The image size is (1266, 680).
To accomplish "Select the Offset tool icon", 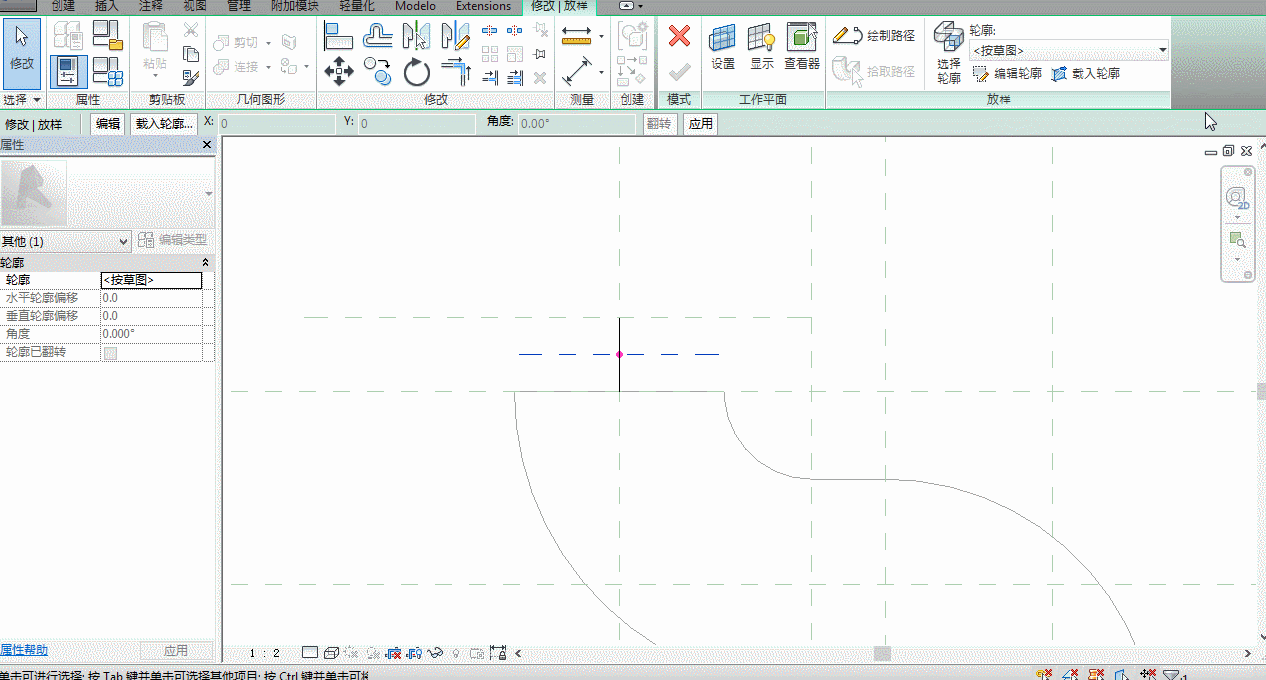I will [377, 37].
